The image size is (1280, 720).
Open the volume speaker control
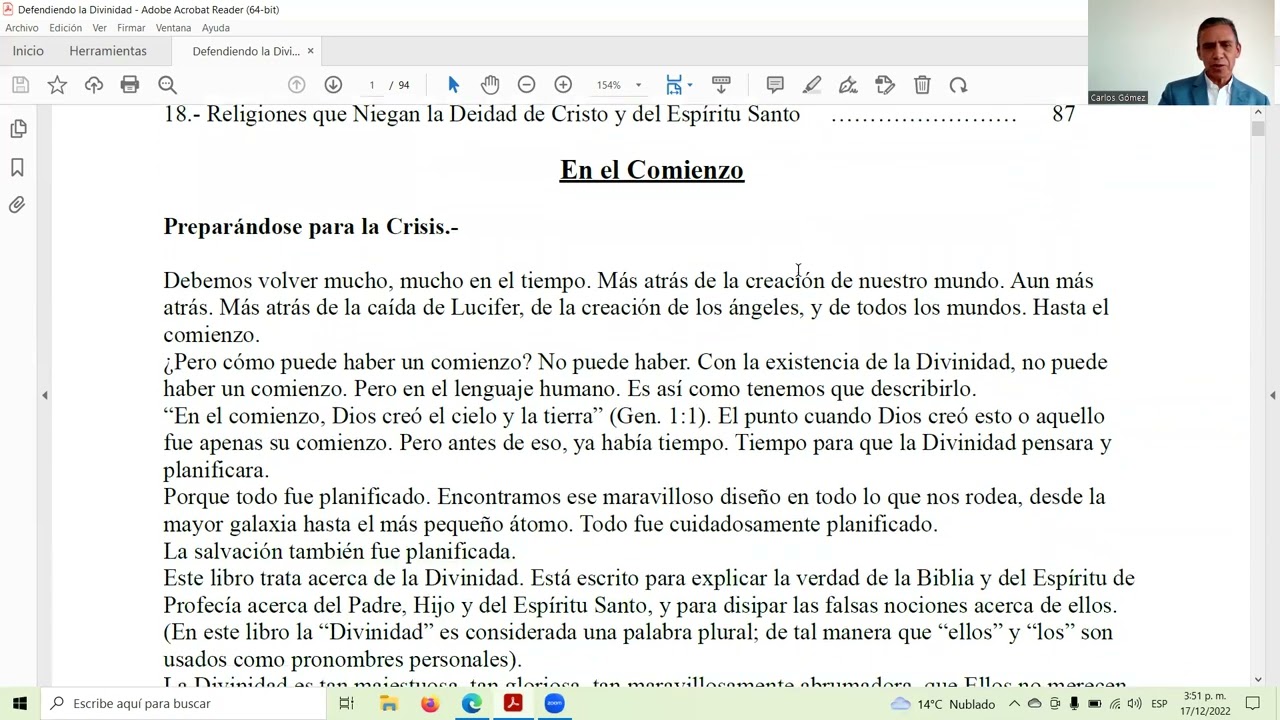pos(1134,703)
